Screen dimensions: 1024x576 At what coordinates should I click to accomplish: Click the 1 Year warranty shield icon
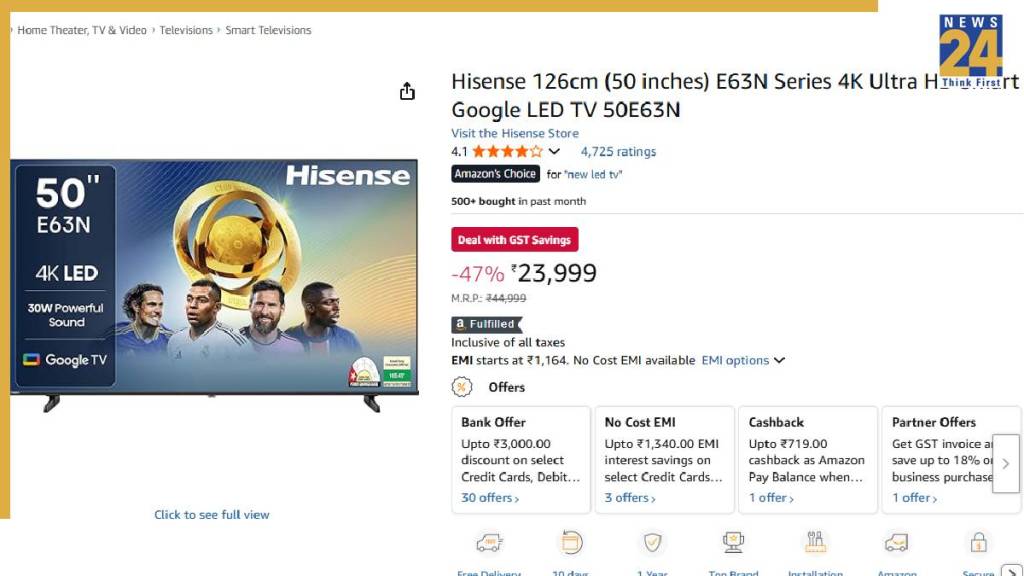point(653,543)
